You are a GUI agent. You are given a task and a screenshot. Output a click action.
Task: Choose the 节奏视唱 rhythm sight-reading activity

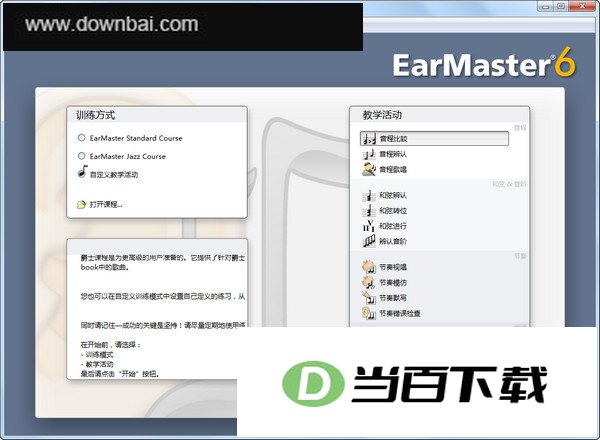pyautogui.click(x=385, y=267)
